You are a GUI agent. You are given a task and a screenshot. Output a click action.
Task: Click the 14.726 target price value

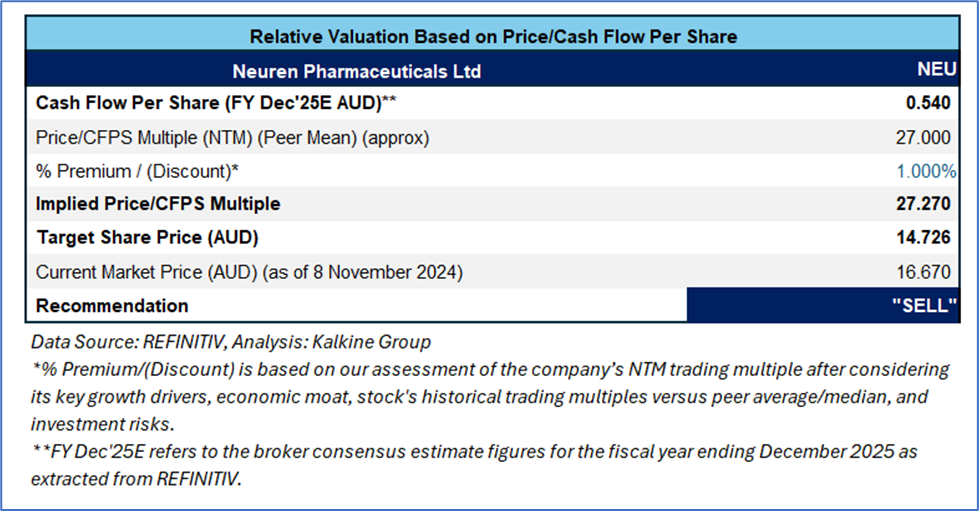tap(923, 237)
